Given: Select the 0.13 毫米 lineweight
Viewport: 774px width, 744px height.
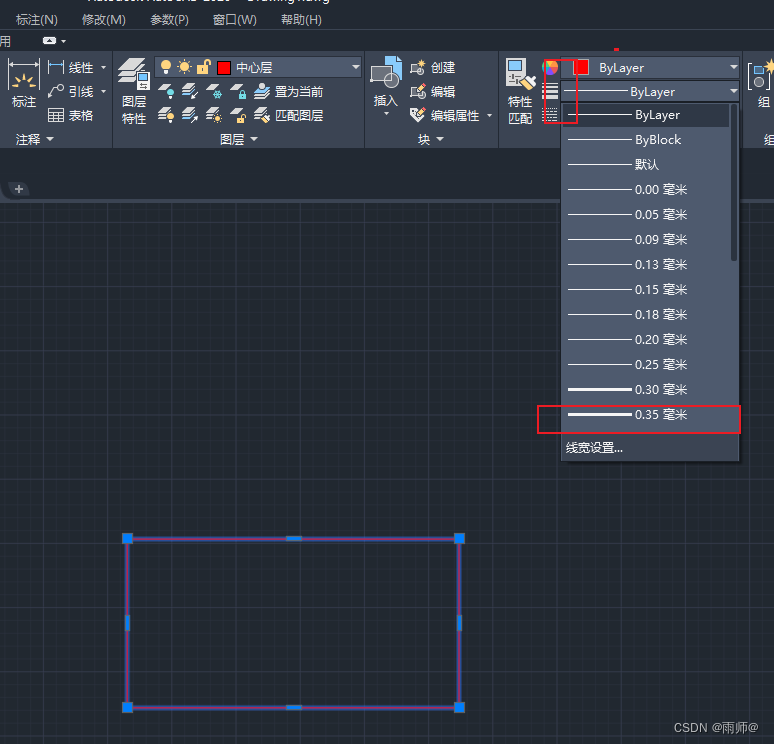Looking at the screenshot, I should coord(646,265).
